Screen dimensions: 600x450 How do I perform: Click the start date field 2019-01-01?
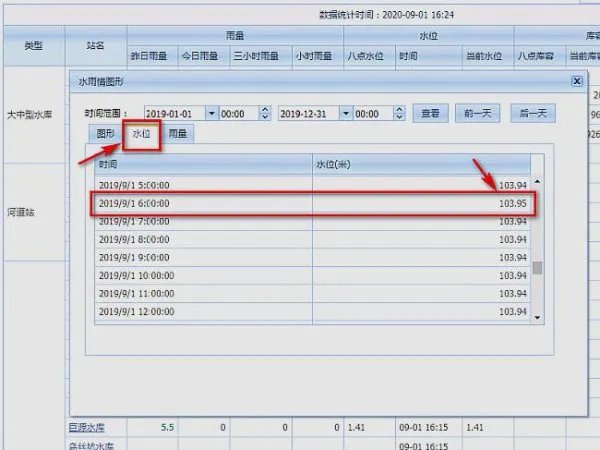point(175,114)
